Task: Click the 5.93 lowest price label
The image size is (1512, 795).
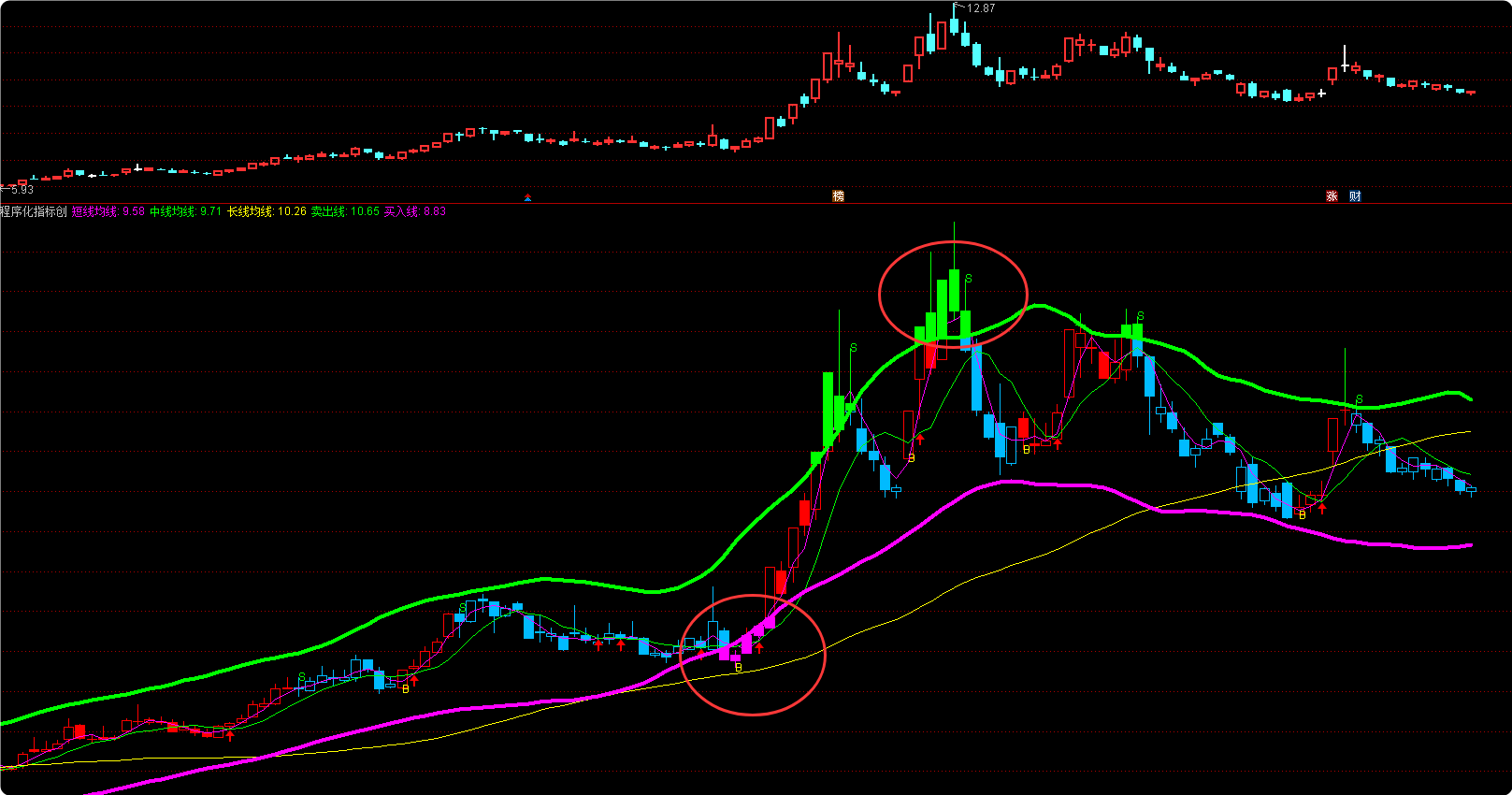Action: coord(21,190)
